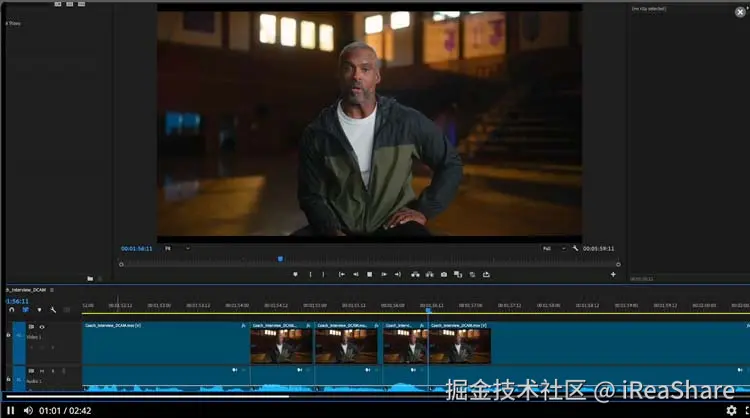Screen dimensions: 750x418
Task: Open Timeline Display Settings wrench
Action: click(53, 310)
